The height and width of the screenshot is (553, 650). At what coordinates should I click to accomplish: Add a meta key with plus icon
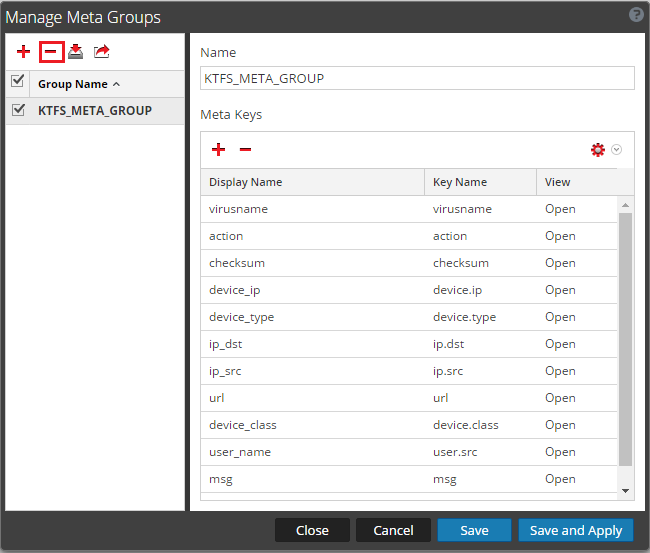[218, 150]
